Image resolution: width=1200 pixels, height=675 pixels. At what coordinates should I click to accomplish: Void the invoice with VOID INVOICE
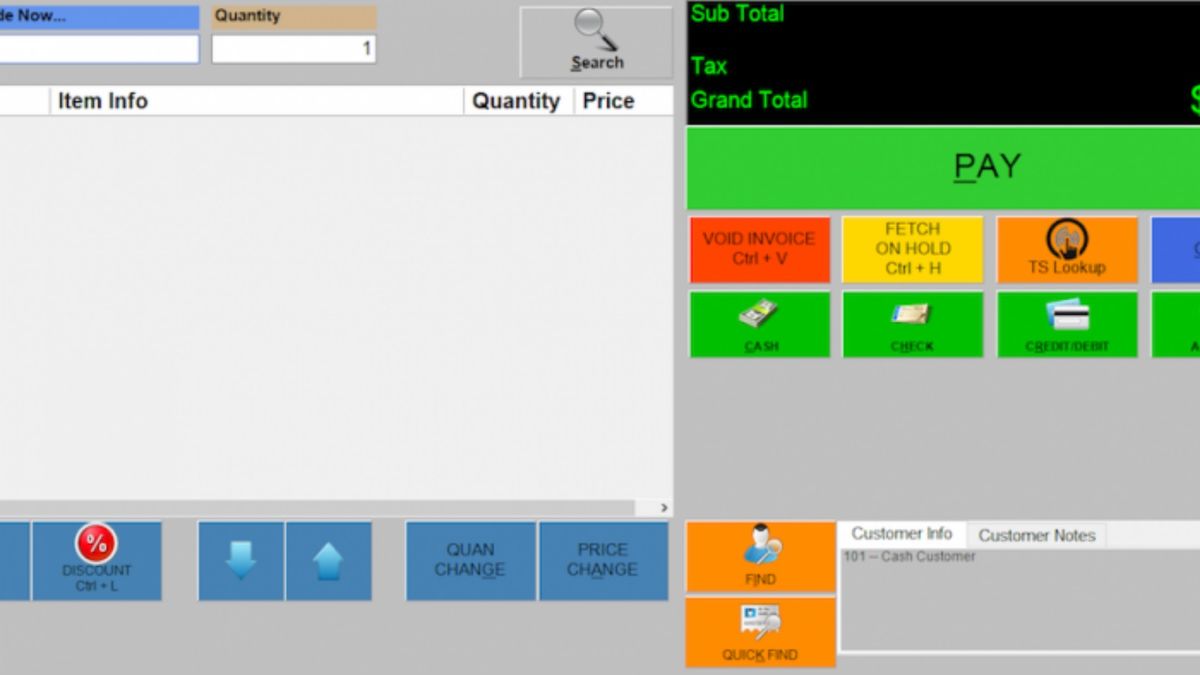click(759, 249)
